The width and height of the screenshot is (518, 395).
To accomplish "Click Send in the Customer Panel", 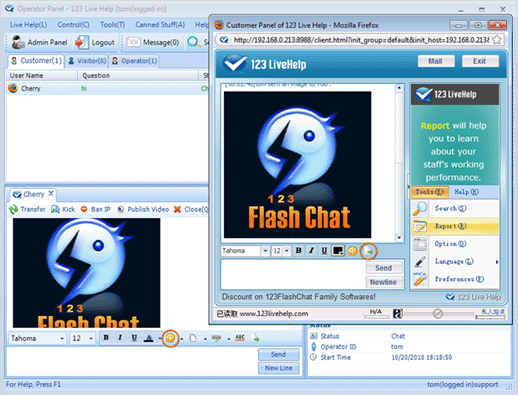I will 384,268.
